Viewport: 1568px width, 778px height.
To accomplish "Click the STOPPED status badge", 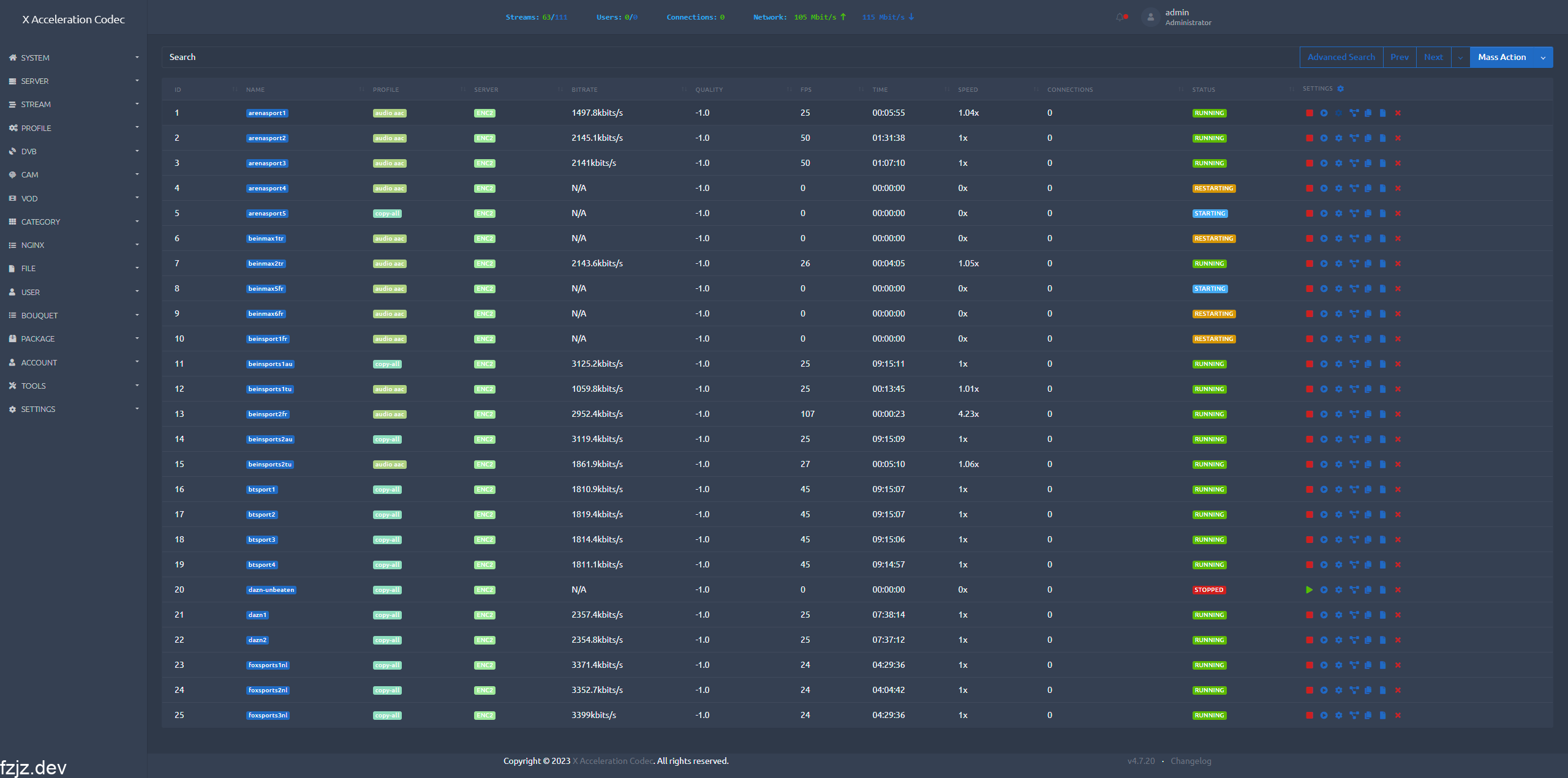I will (x=1208, y=590).
